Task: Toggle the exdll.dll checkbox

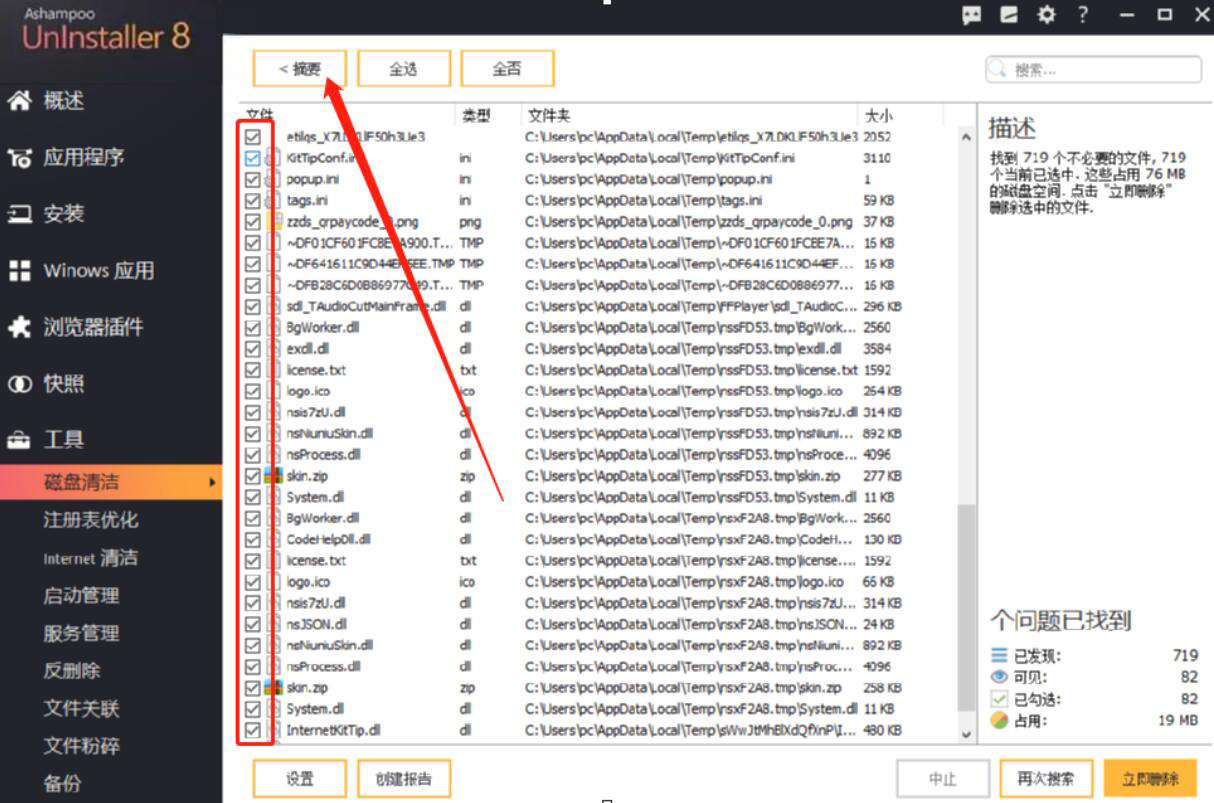Action: coord(252,349)
